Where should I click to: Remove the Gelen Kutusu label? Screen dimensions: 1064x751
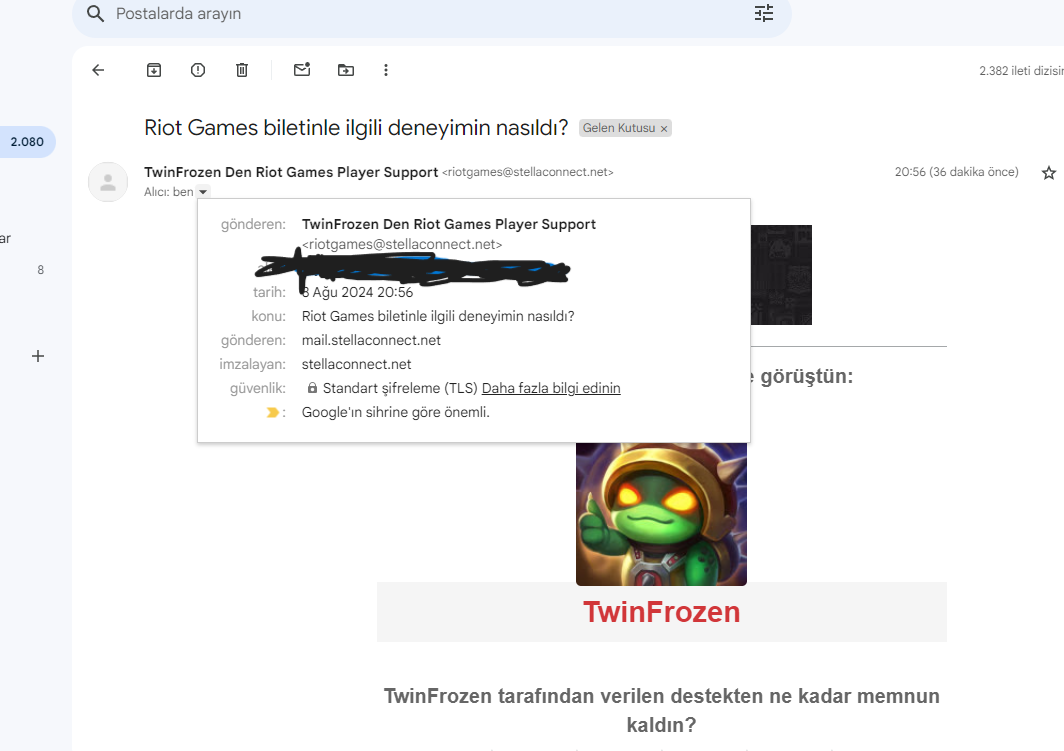coord(664,128)
